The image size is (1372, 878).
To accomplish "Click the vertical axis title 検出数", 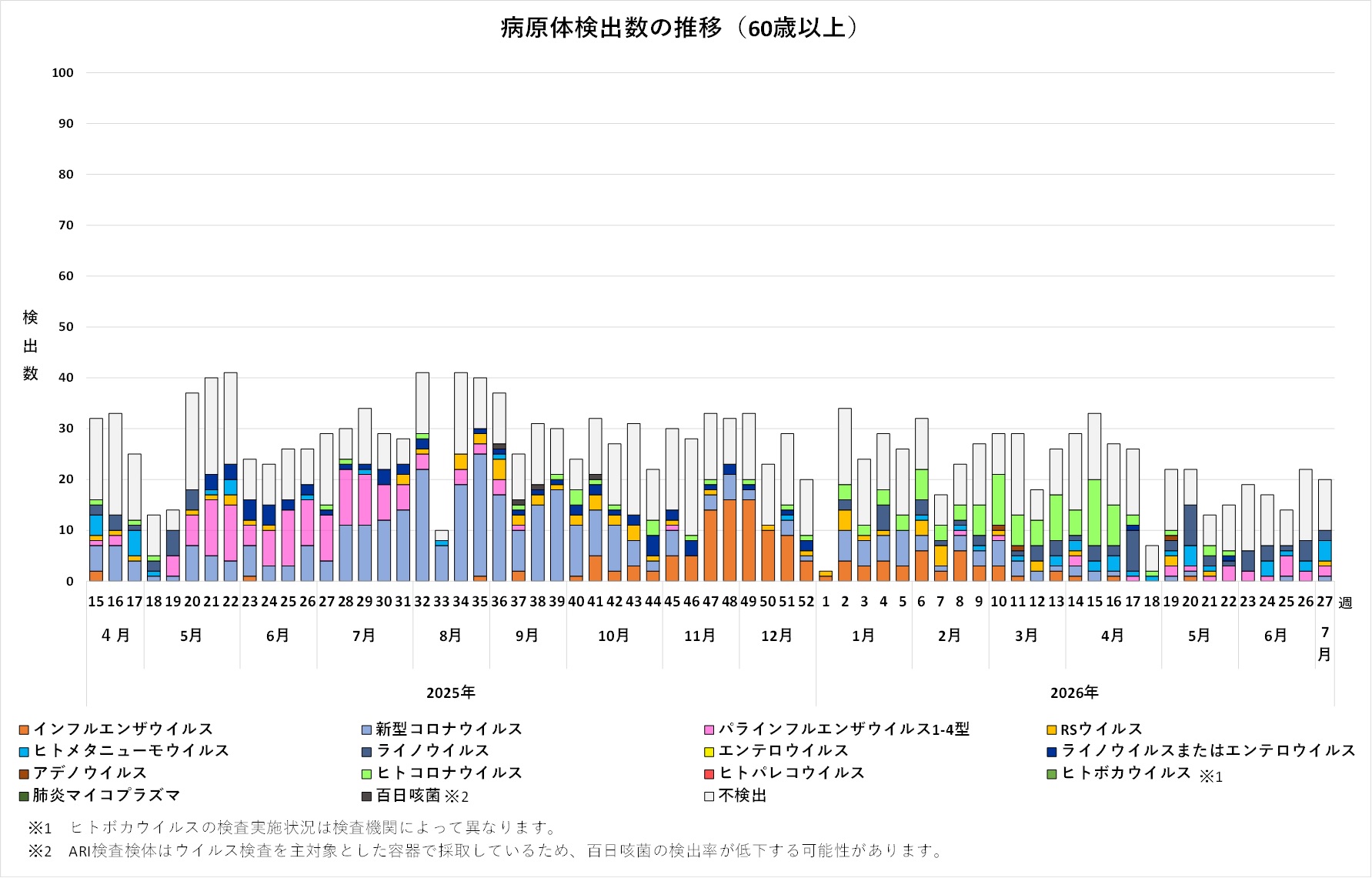I will coord(30,346).
